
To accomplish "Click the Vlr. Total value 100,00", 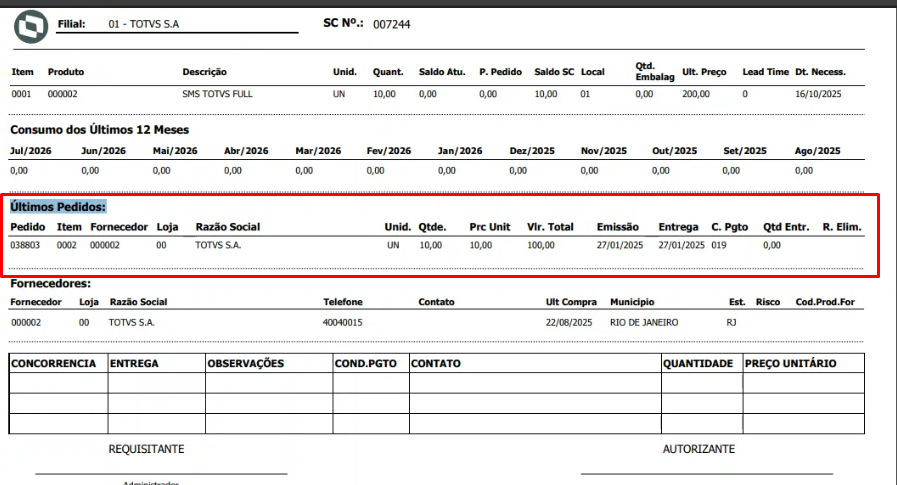I will coord(541,245).
